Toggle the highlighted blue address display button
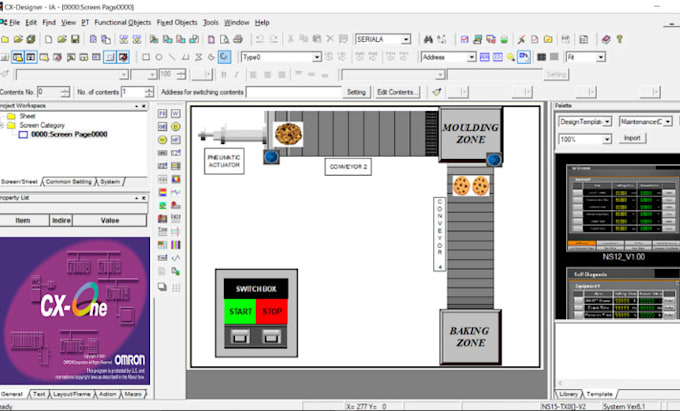Screen dimensions: 680x411 coord(524,57)
